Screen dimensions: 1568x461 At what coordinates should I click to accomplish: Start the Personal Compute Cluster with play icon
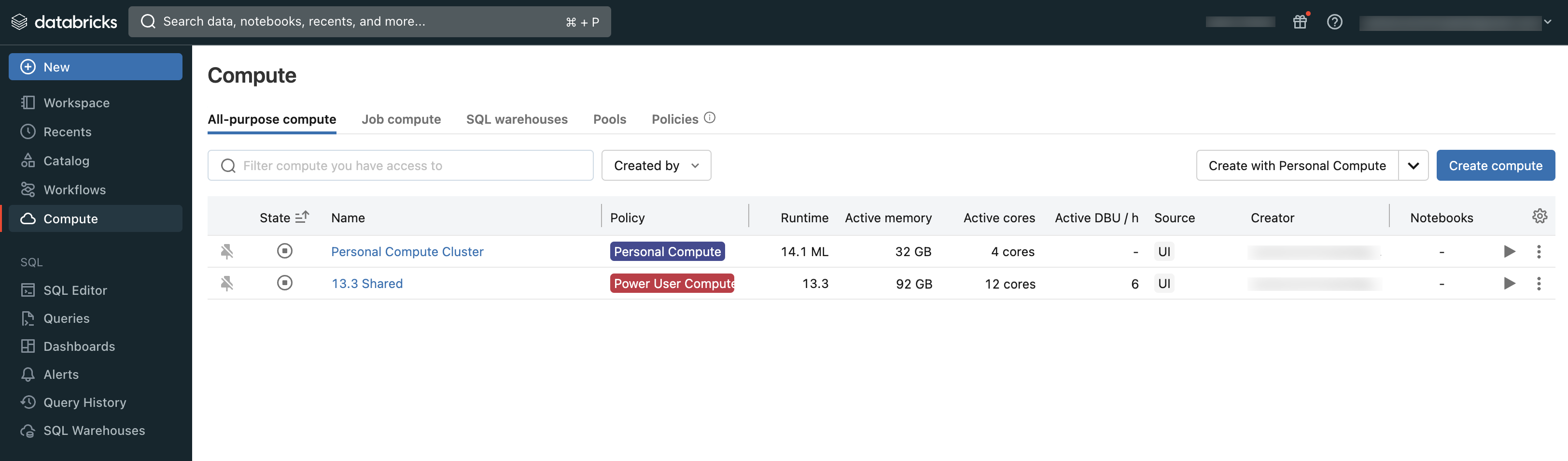[x=1509, y=251]
